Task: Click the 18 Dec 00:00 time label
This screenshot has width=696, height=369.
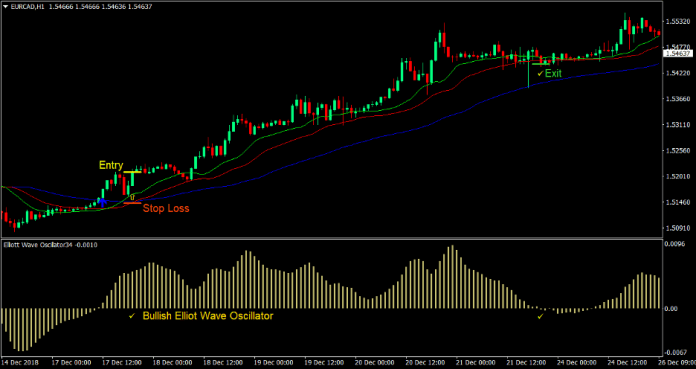Action: point(173,362)
